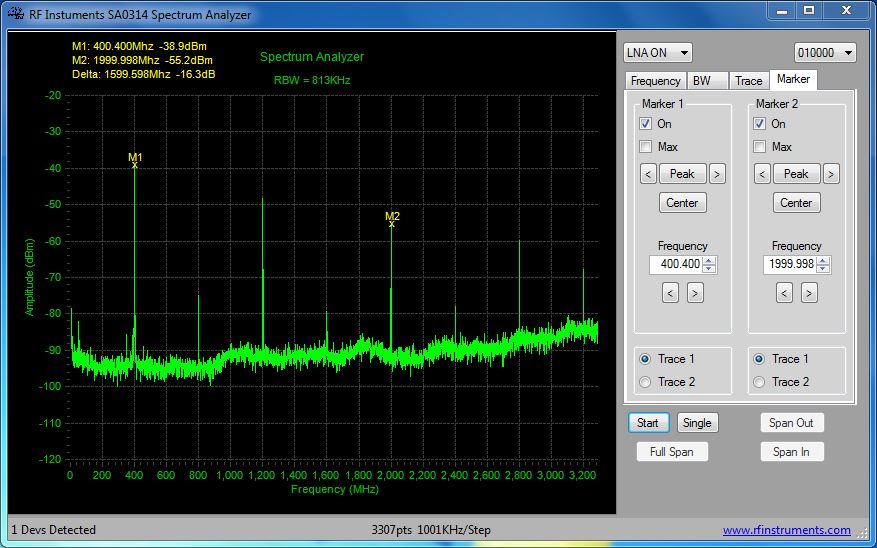This screenshot has width=877, height=548.
Task: Select Trace 2 for Marker 1
Action: tap(645, 382)
